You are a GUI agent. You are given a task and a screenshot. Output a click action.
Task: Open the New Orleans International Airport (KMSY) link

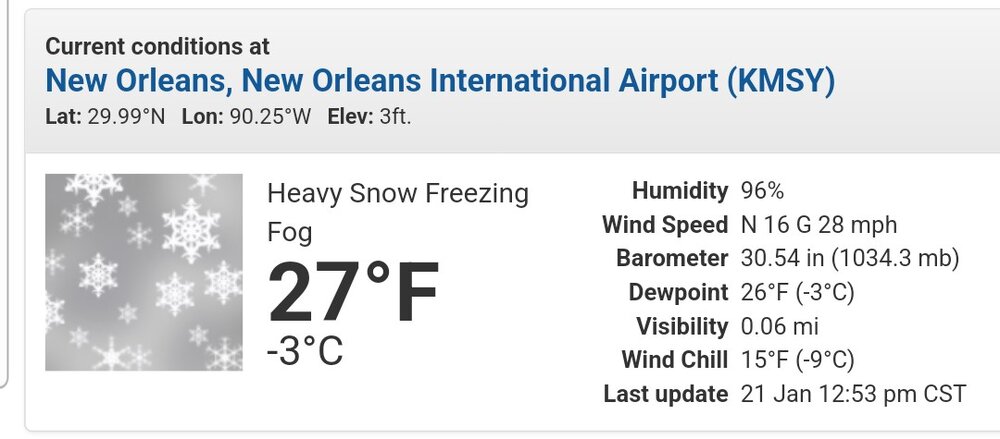[440, 82]
